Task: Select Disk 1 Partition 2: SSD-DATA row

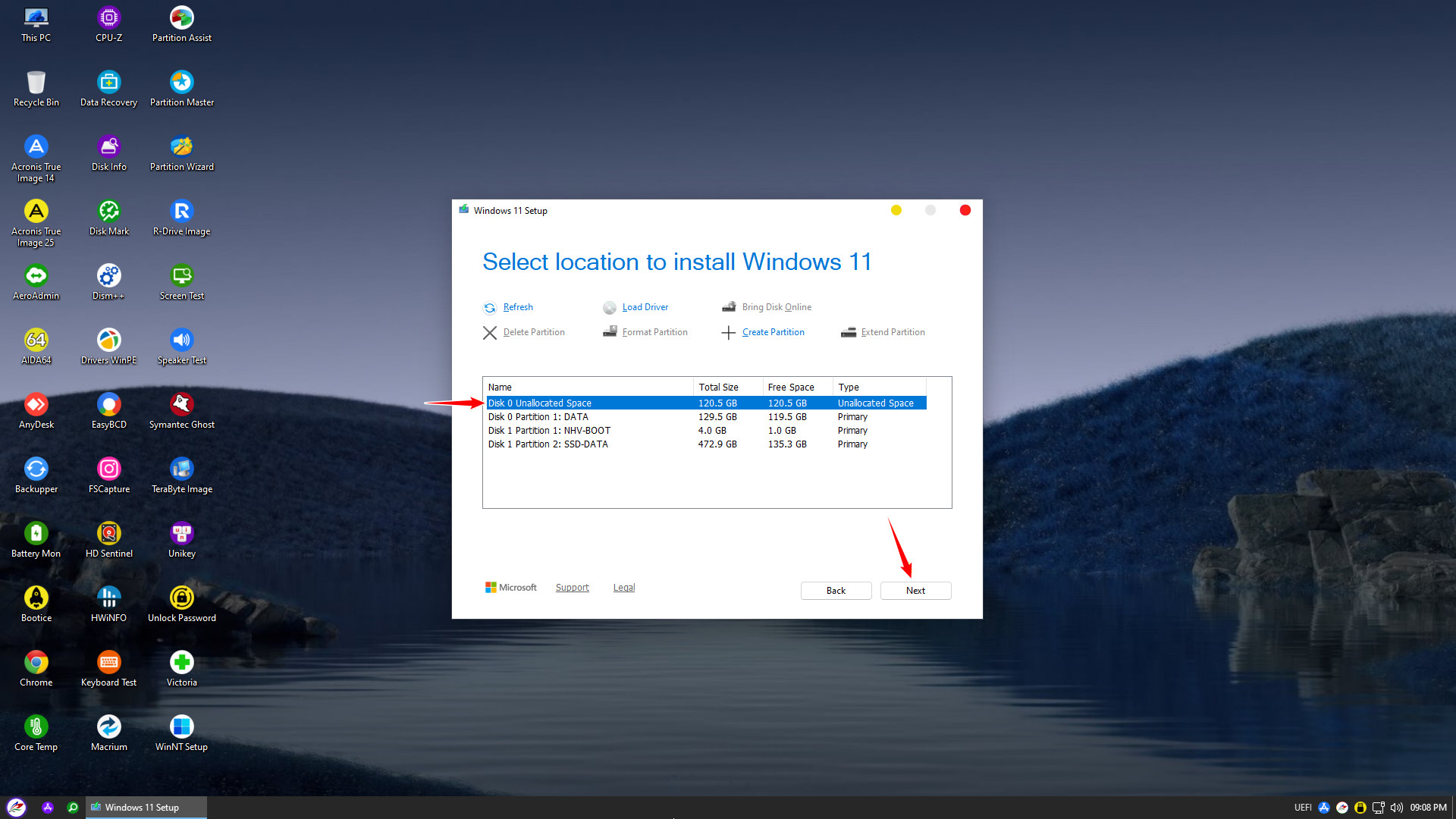Action: 548,444
